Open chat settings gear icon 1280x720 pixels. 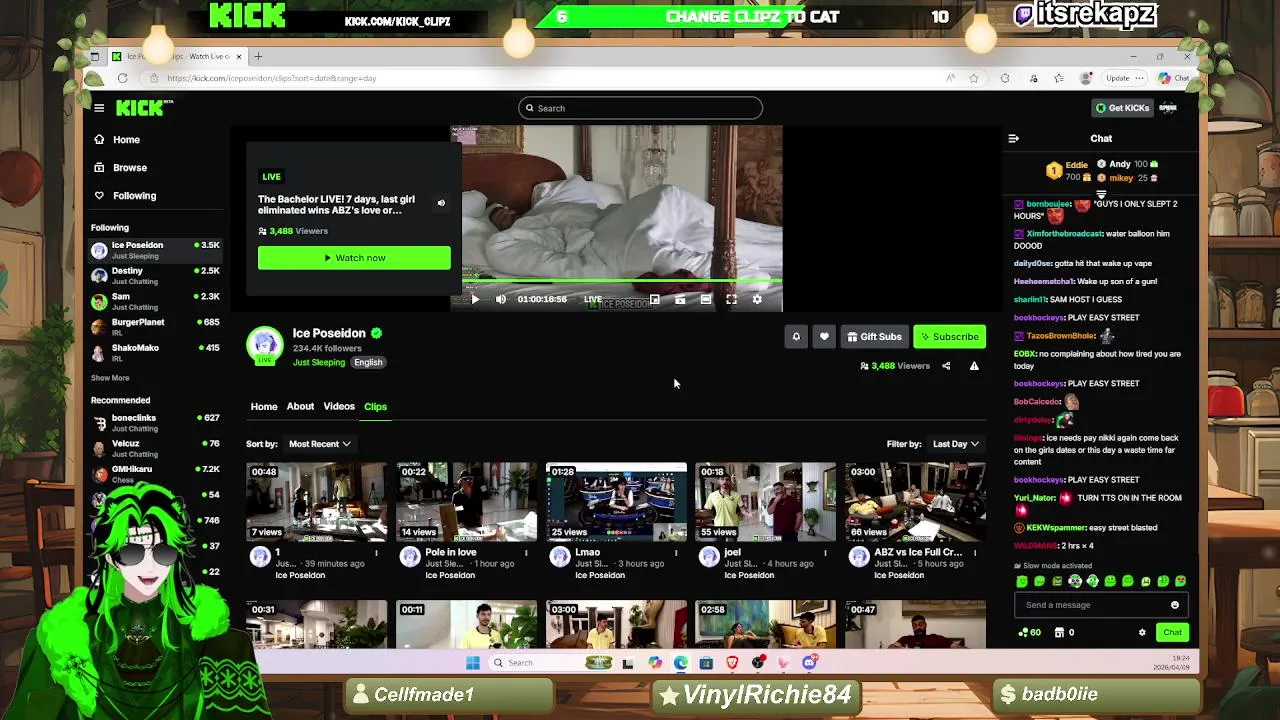1142,632
